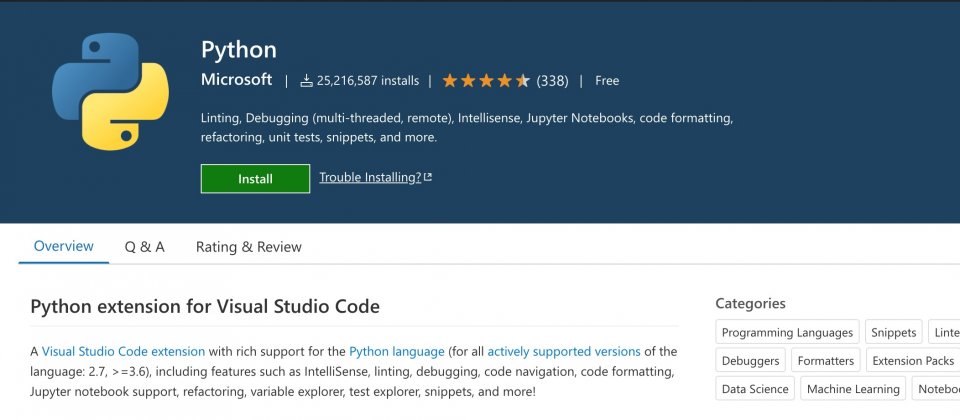
Task: Open the Trouble Installing? link
Action: coord(370,178)
